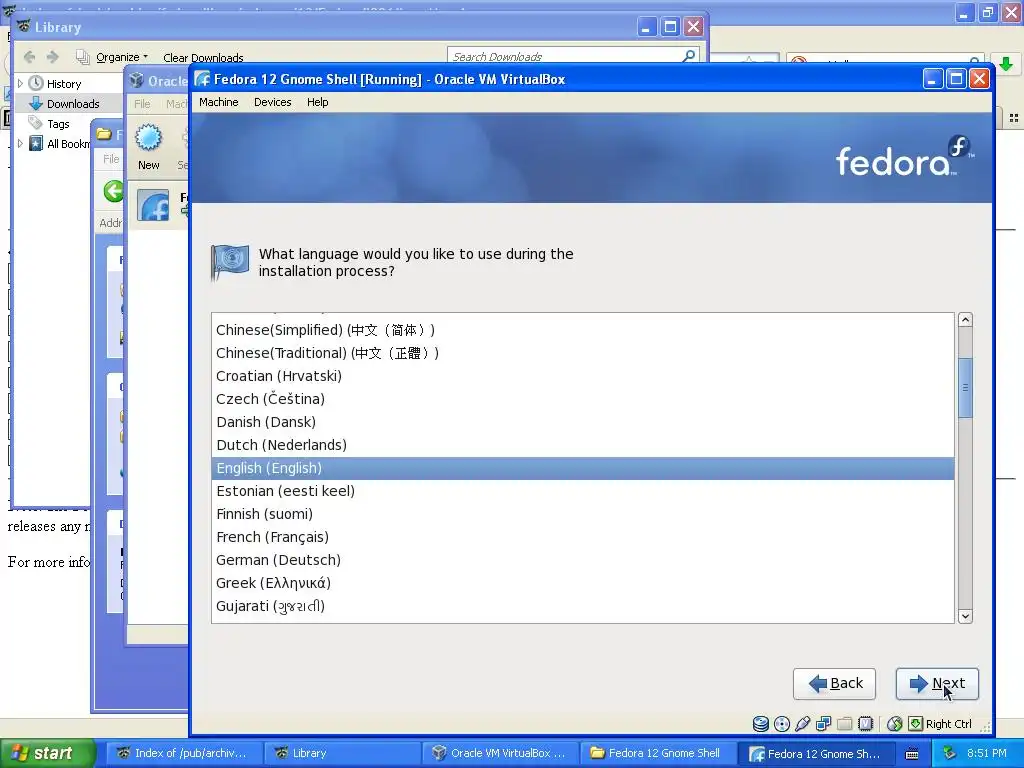
Task: Select German (Deutsch)
Action: click(x=583, y=560)
